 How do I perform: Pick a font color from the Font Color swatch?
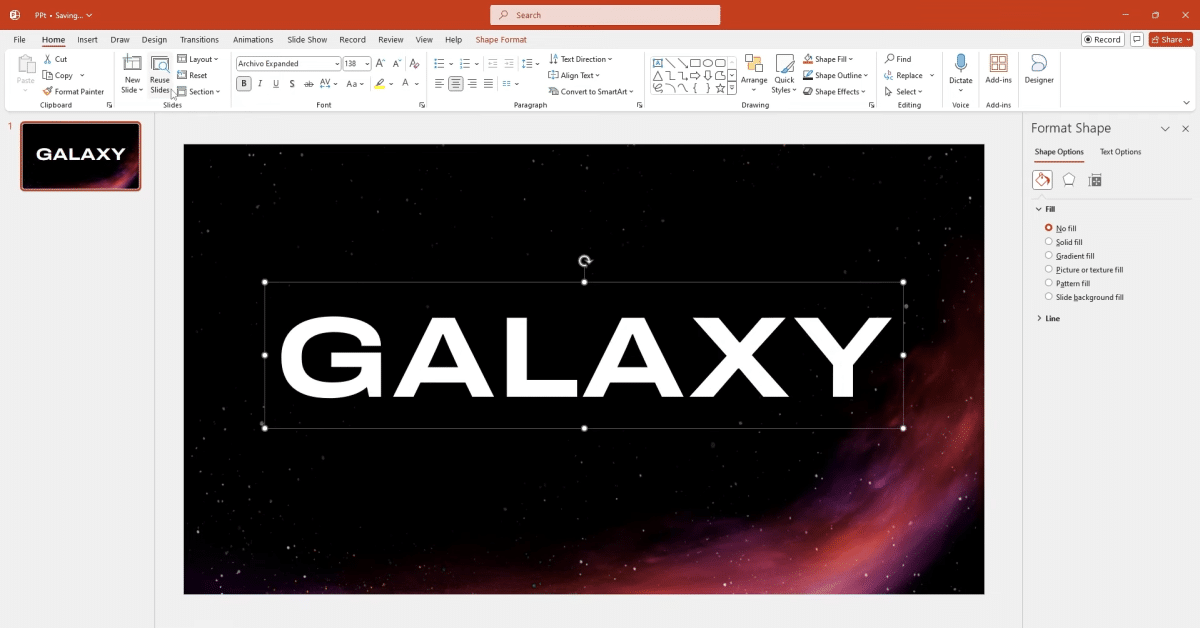(404, 83)
